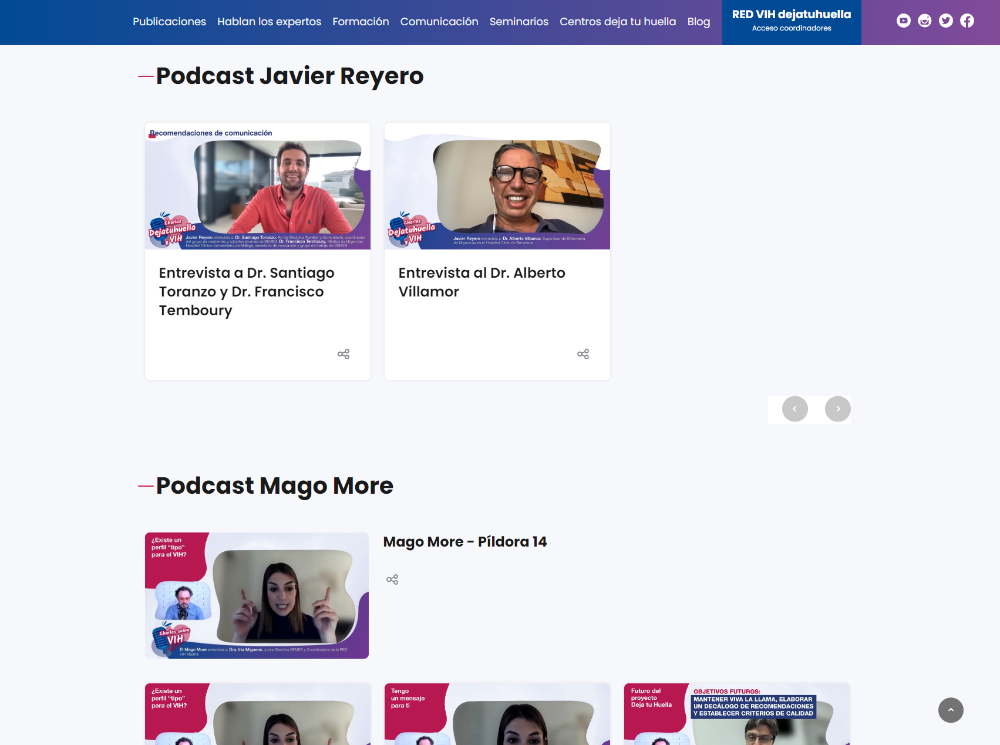Navigate to Seminarios
The image size is (1000, 745).
click(x=518, y=22)
